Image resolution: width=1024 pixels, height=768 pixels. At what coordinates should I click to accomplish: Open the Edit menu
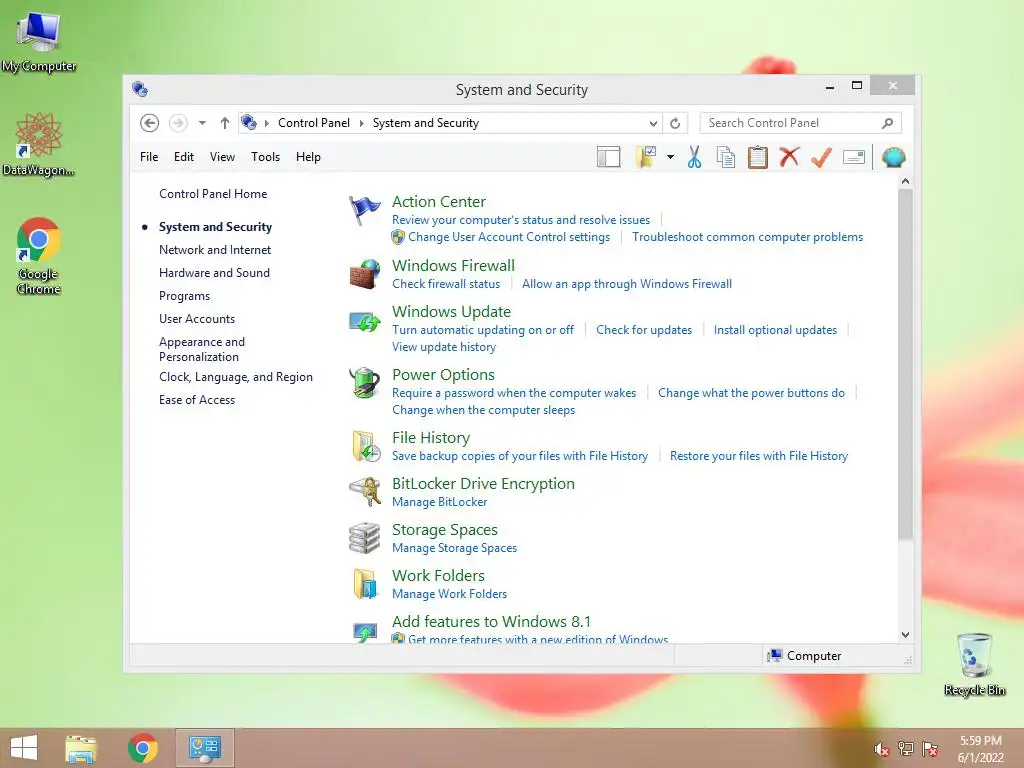tap(184, 157)
